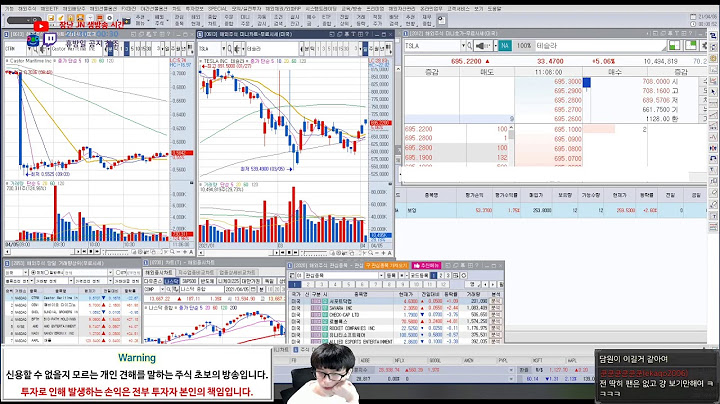Open TSLA symbol dropdown in order book
Image resolution: width=720 pixels, height=404 pixels.
tap(463, 46)
